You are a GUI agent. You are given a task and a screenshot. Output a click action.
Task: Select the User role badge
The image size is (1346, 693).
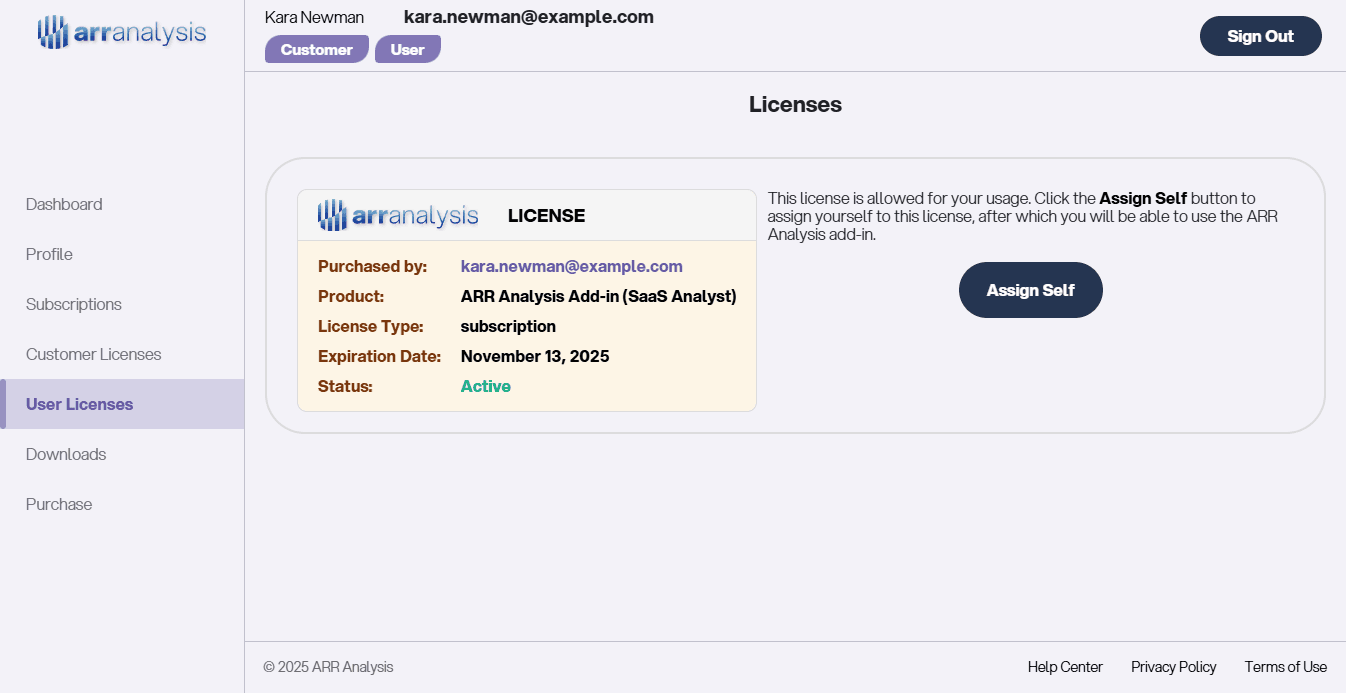click(408, 48)
